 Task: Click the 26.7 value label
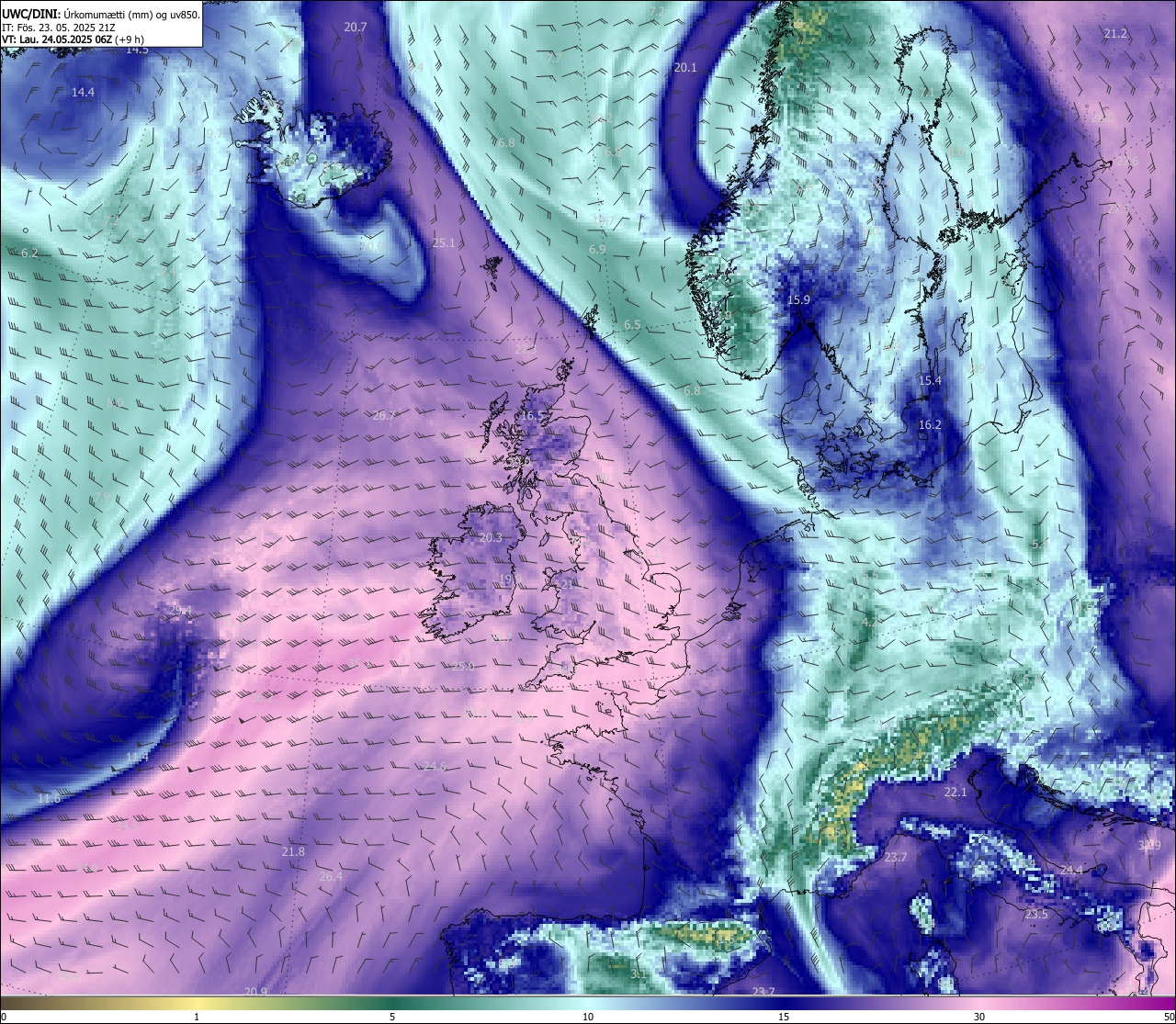384,416
